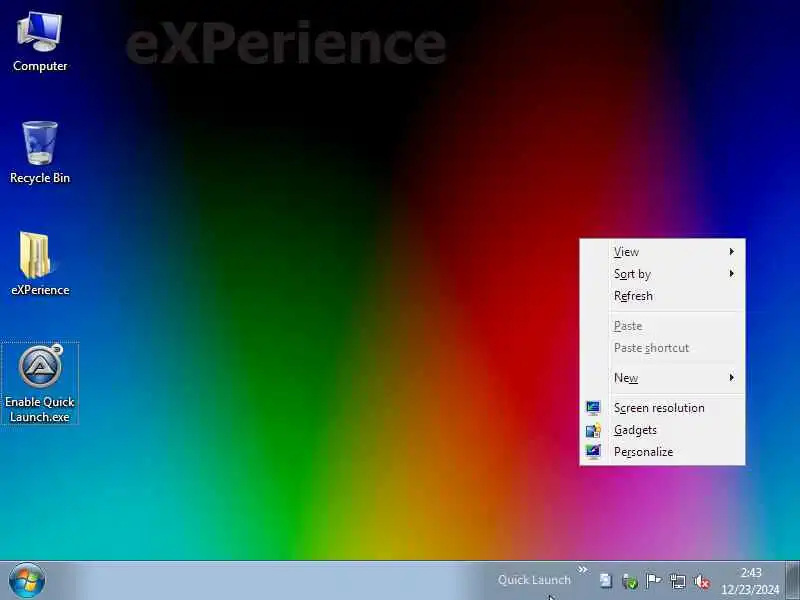Click the VM tools tray icon

pos(606,581)
